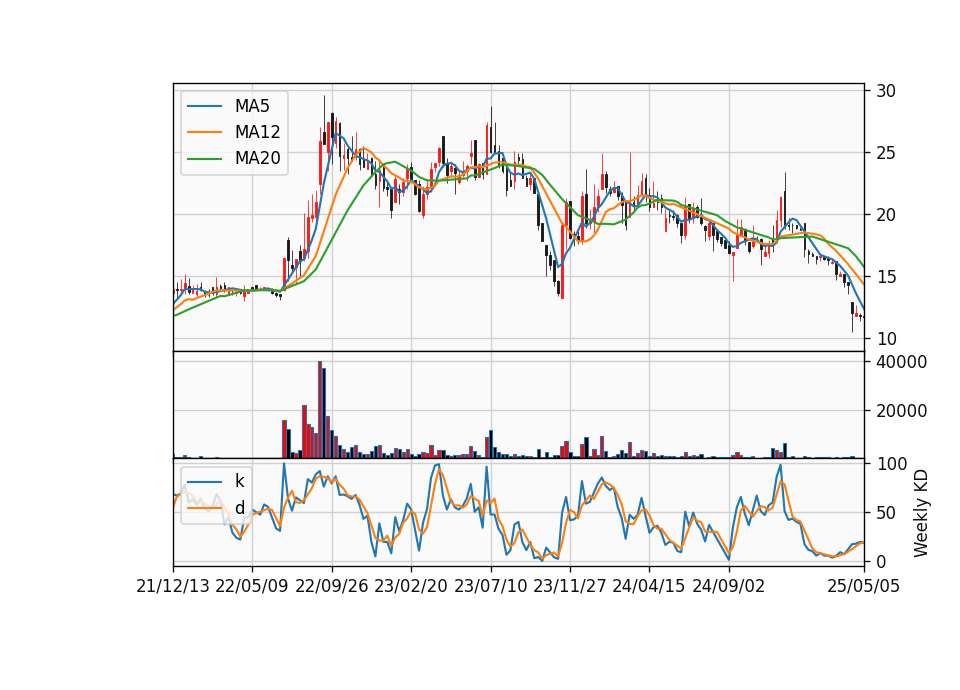Click the volume axis label 20000

pyautogui.click(x=901, y=411)
